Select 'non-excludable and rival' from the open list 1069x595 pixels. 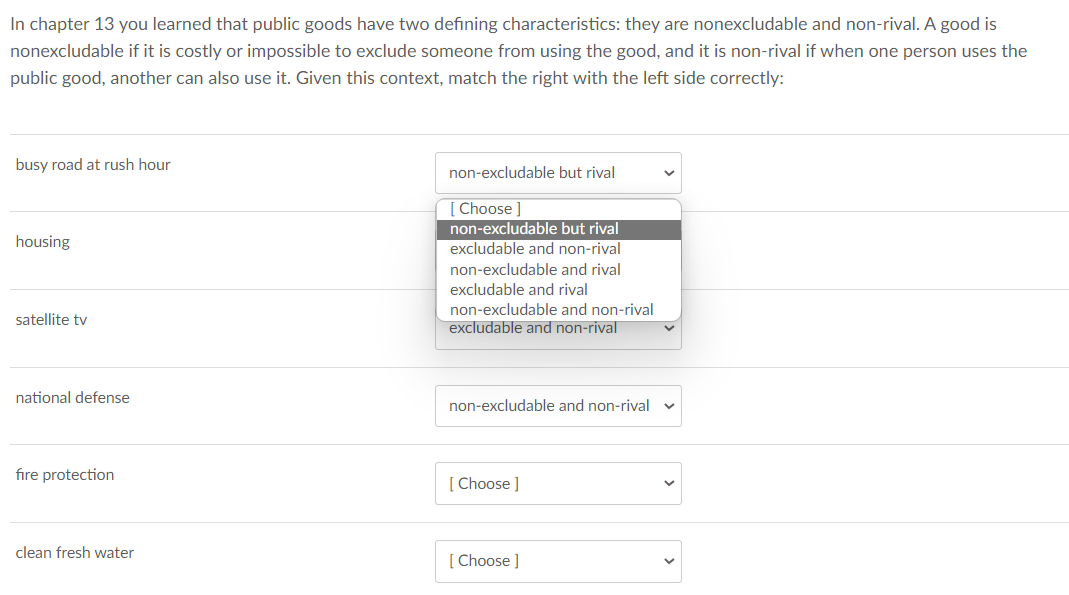(534, 269)
